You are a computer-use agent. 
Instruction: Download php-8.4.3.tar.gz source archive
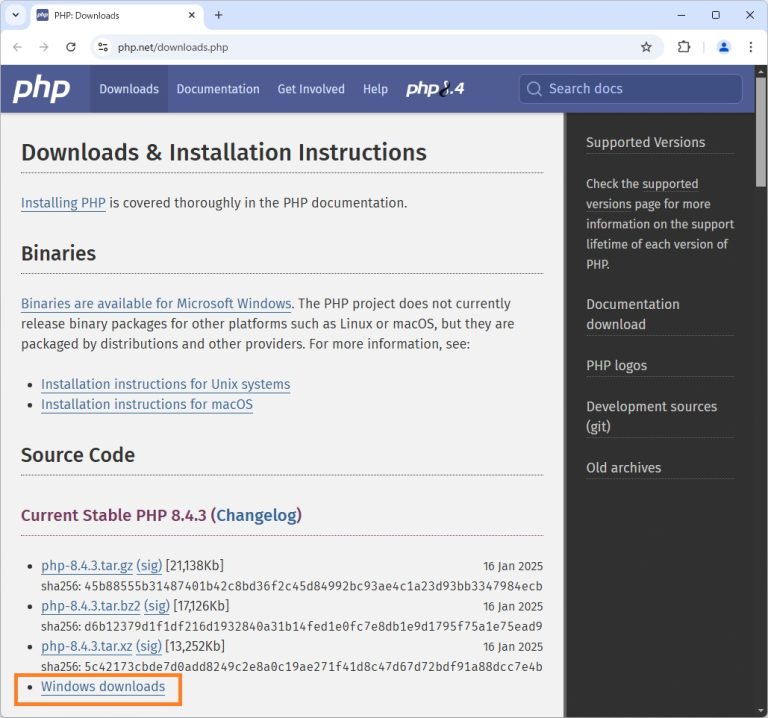(86, 565)
